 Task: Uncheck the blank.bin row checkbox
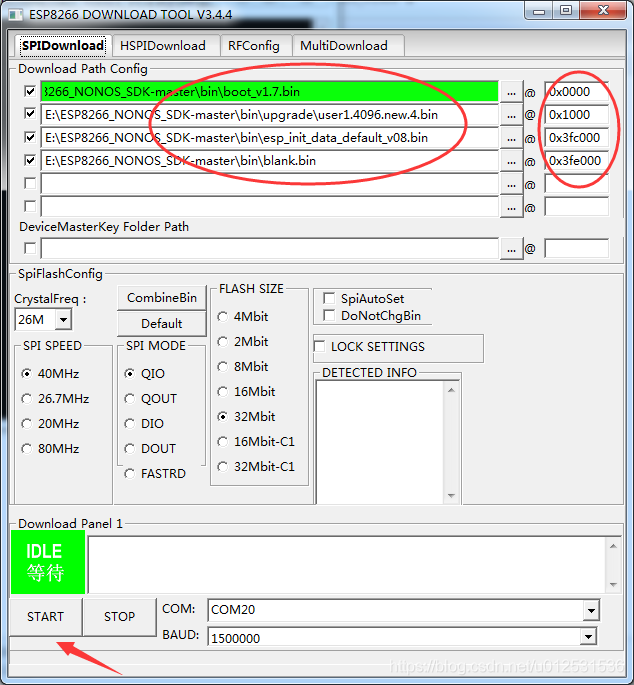(30, 160)
